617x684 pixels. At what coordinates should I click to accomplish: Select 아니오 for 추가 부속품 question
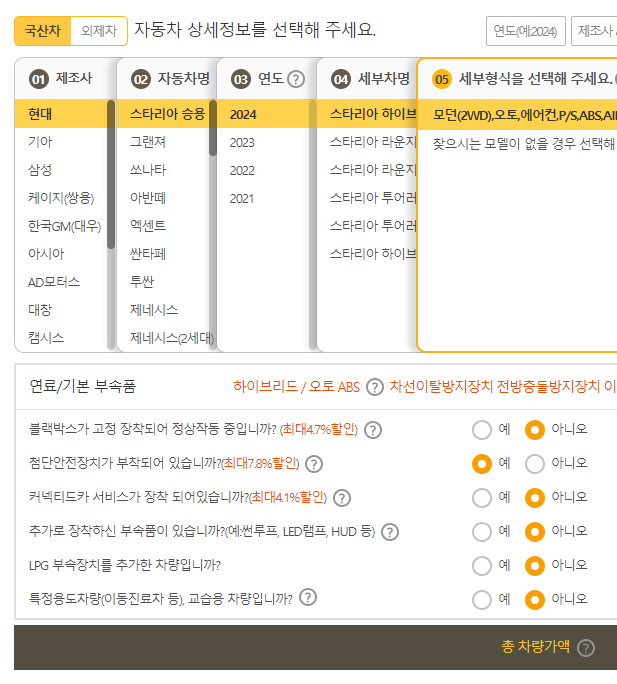pos(535,532)
